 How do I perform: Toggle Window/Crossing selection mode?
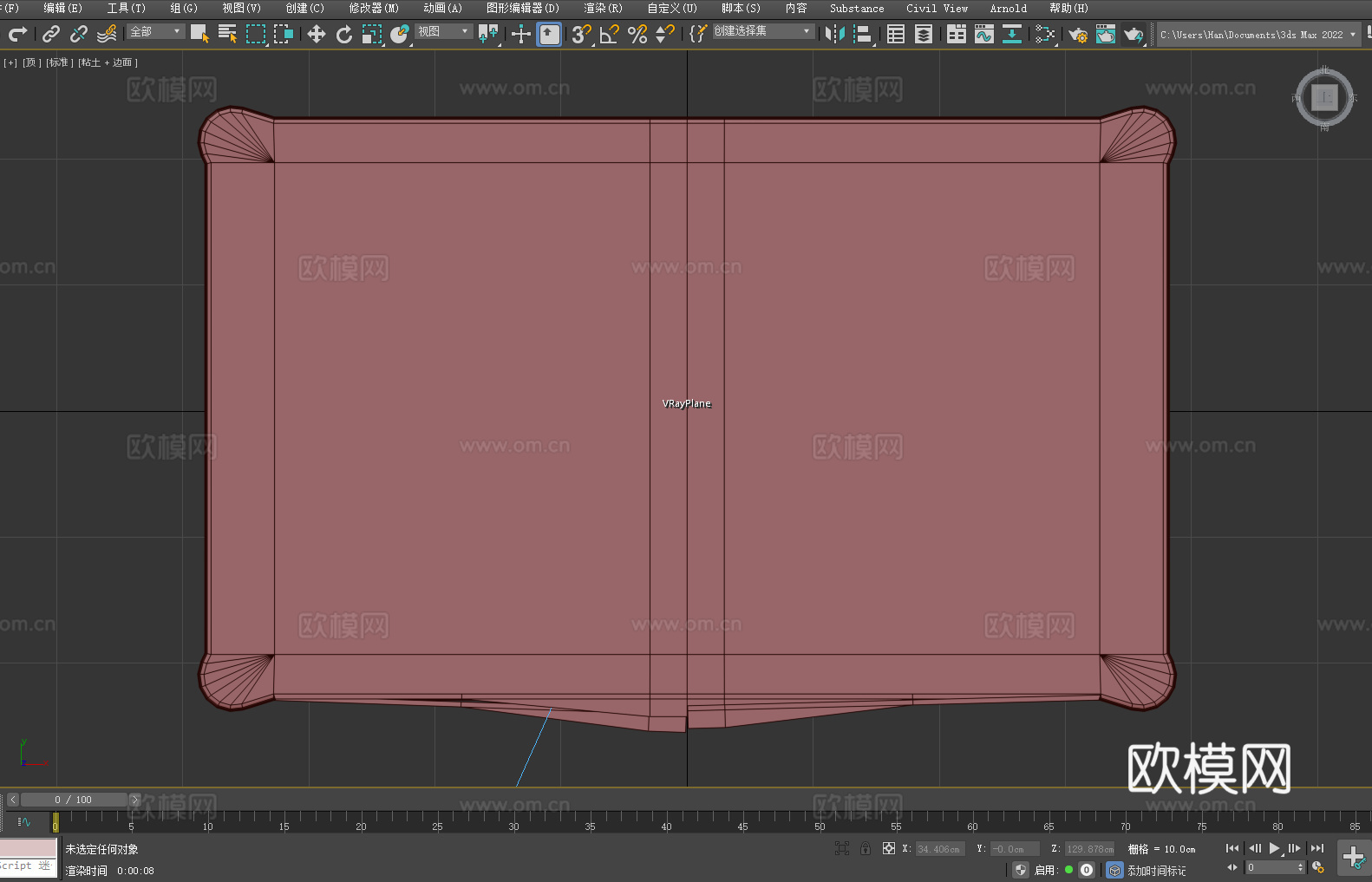pyautogui.click(x=284, y=34)
